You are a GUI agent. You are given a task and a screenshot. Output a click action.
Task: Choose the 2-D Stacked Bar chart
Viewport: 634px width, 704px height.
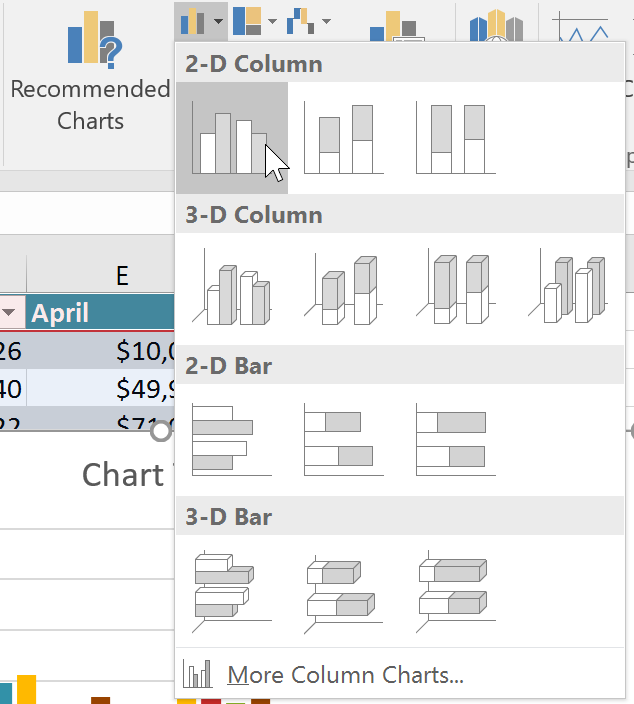344,439
